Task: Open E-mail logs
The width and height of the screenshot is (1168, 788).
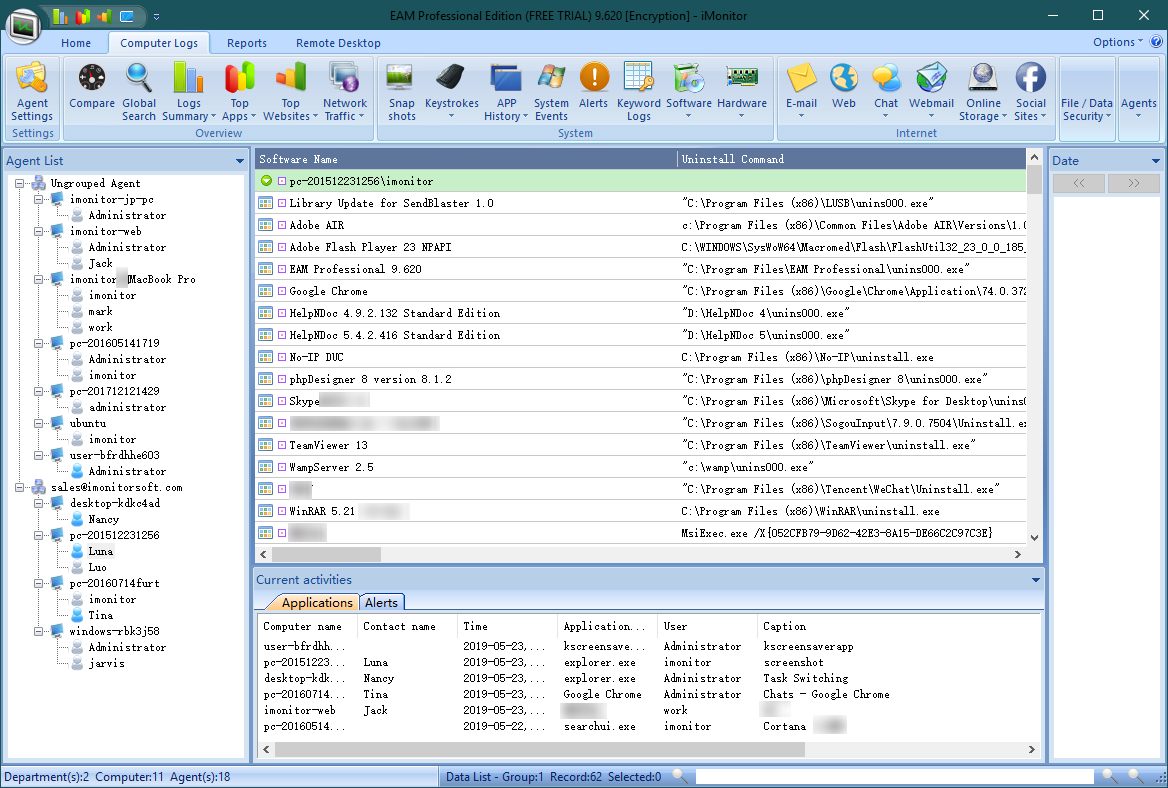Action: click(x=802, y=90)
